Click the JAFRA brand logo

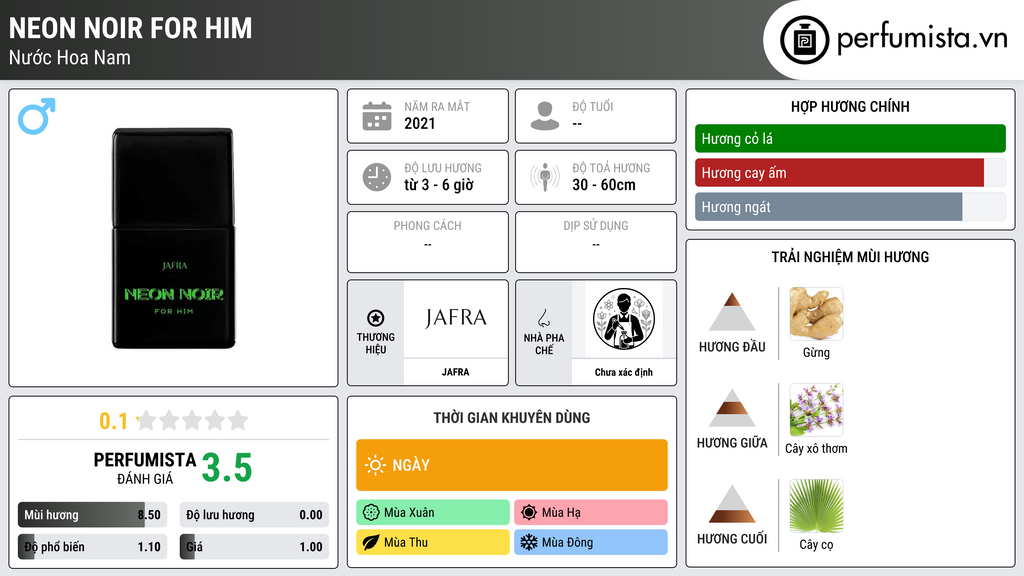pyautogui.click(x=456, y=319)
